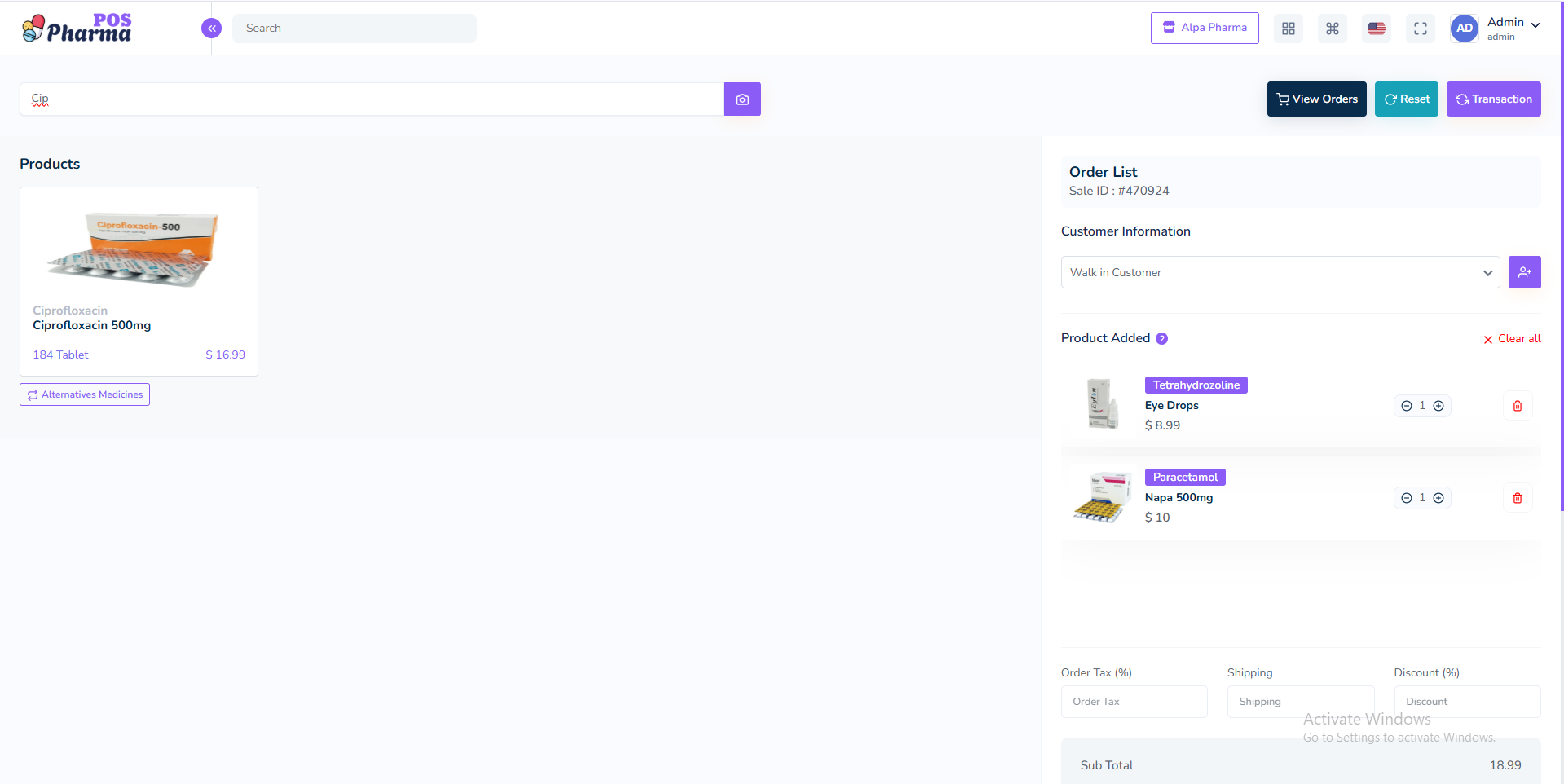1564x784 pixels.
Task: Delete Eye Drops from order list
Action: point(1517,406)
